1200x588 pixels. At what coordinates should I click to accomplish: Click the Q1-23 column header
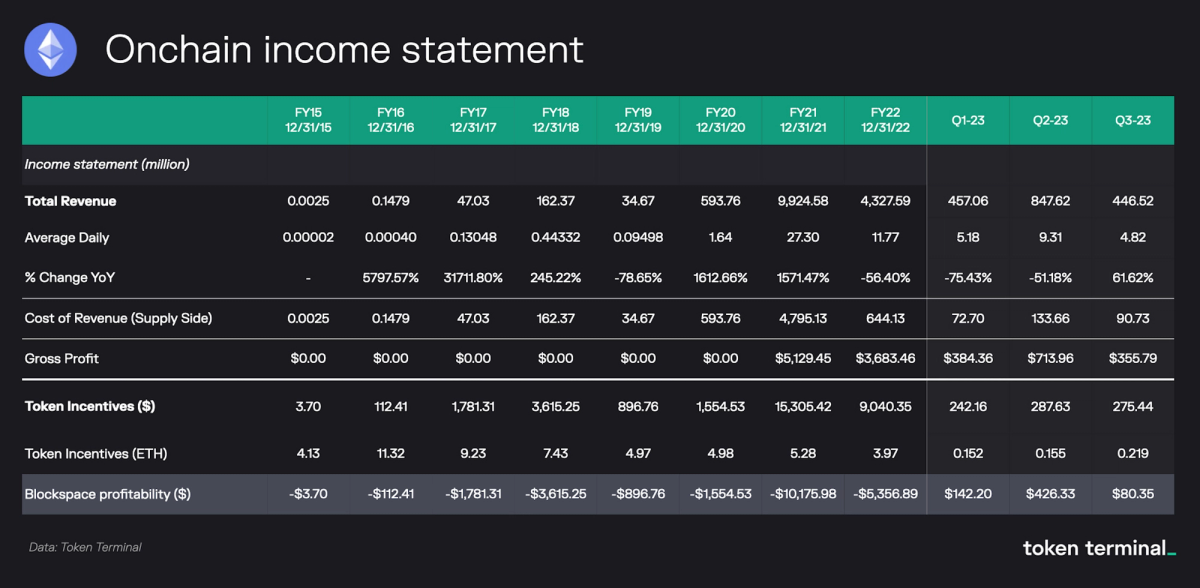click(x=968, y=120)
